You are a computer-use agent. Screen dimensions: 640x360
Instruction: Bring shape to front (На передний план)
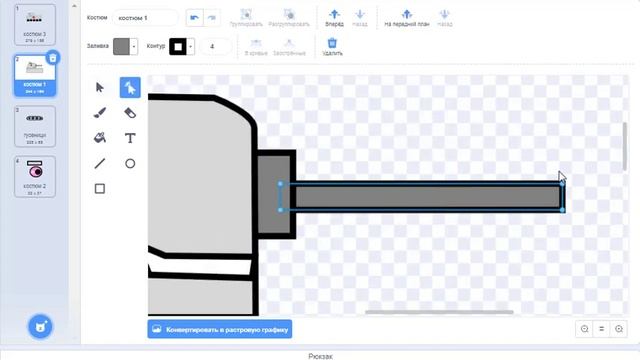[407, 18]
